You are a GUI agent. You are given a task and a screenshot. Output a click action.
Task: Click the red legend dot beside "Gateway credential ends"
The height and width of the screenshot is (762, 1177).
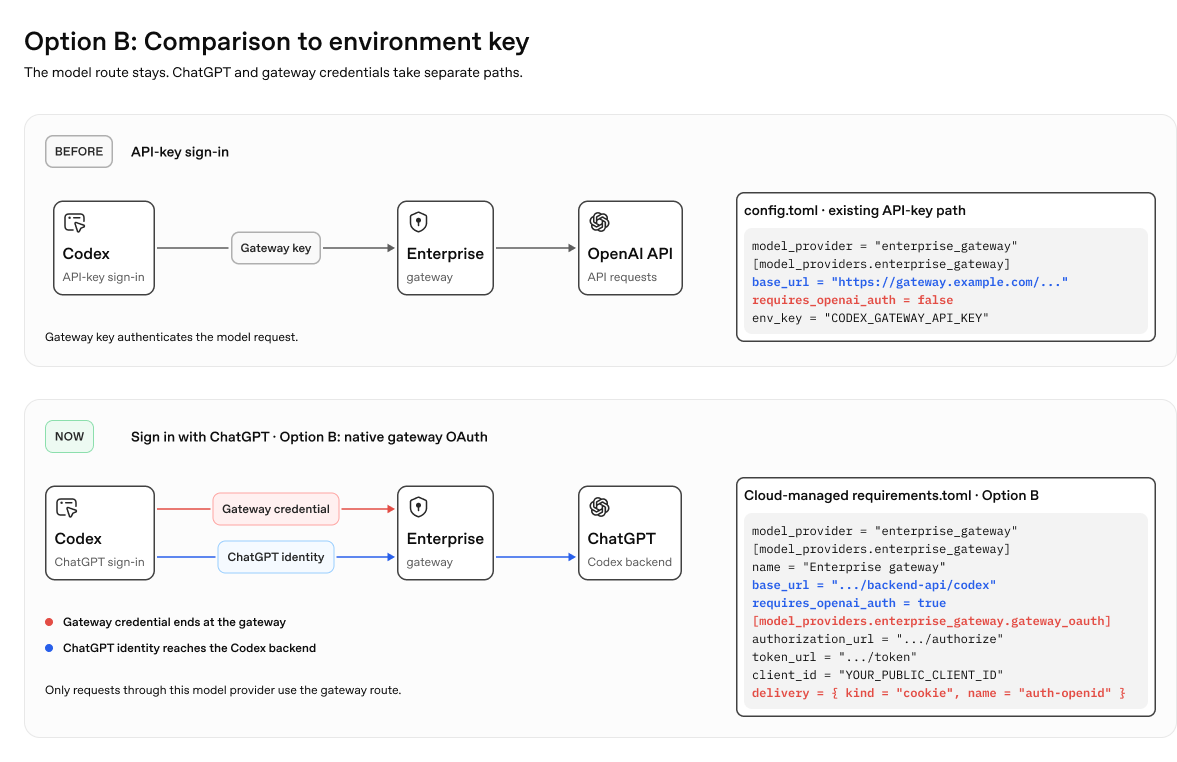(49, 622)
